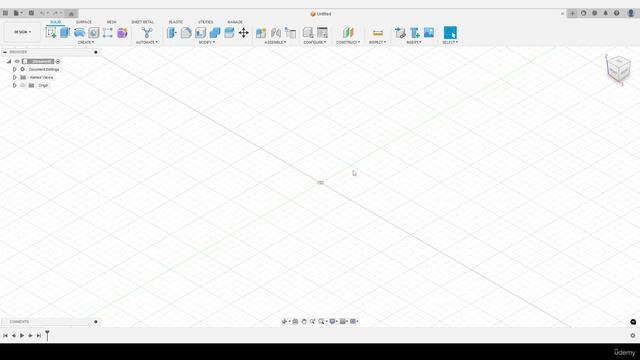Activate the Select tool
This screenshot has width=640, height=360.
[450, 33]
